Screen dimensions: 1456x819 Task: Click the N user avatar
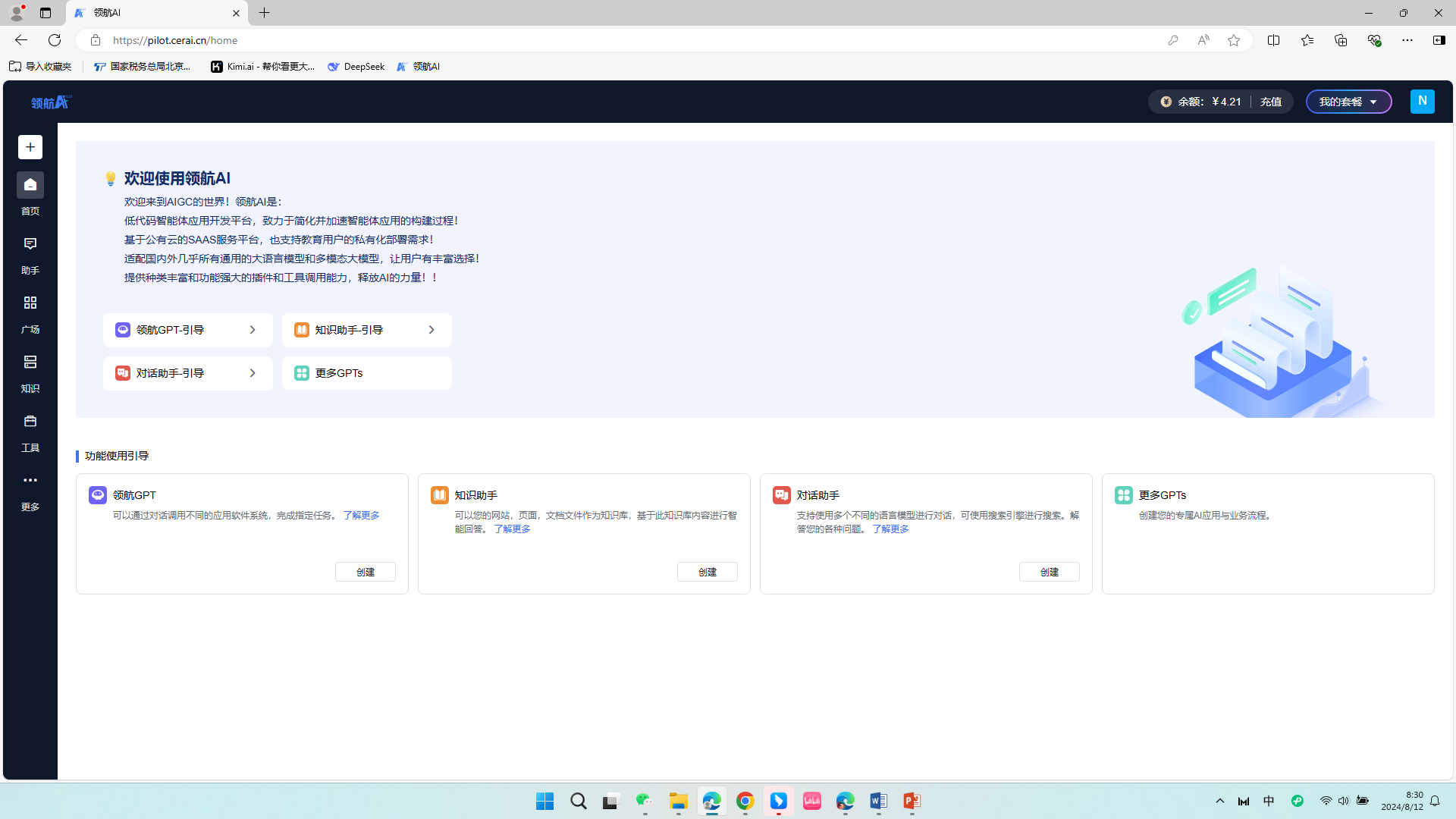[x=1423, y=102]
